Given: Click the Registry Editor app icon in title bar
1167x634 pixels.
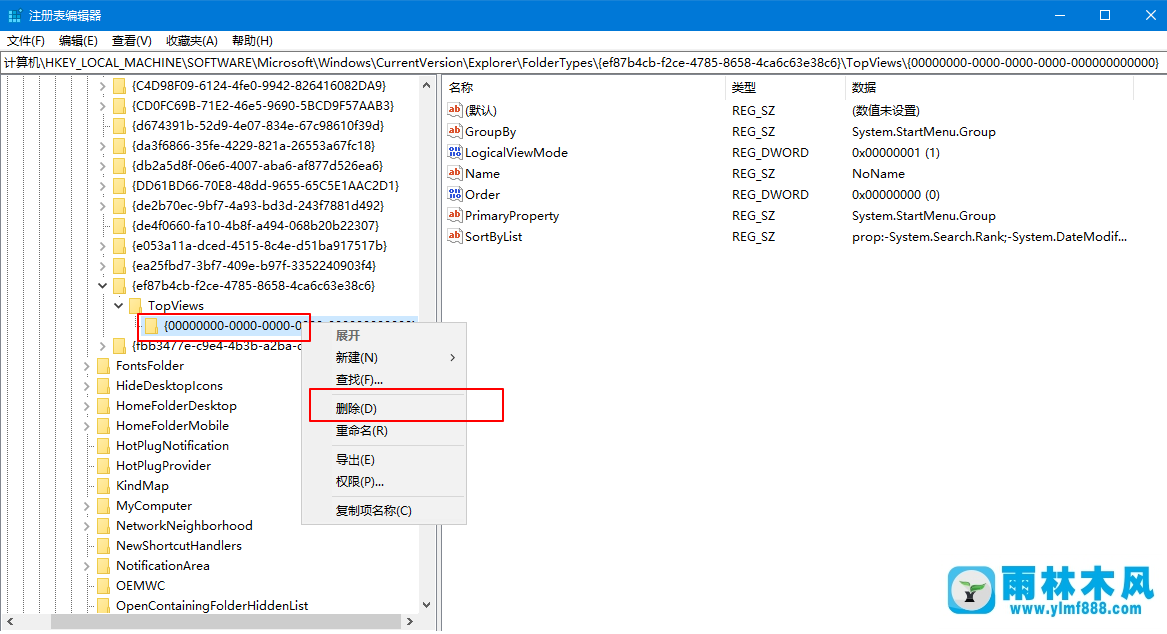Looking at the screenshot, I should pos(14,16).
